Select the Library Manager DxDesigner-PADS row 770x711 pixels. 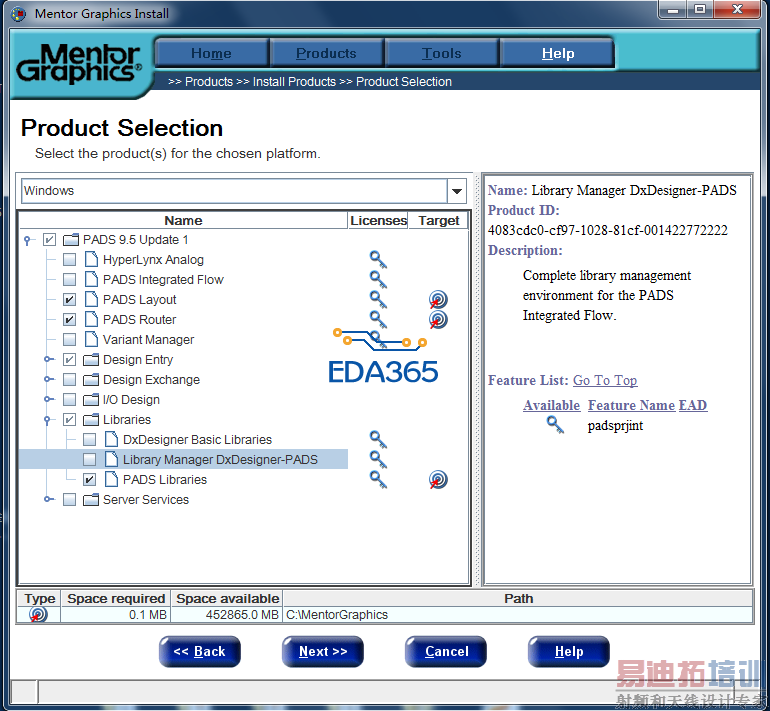(x=183, y=460)
